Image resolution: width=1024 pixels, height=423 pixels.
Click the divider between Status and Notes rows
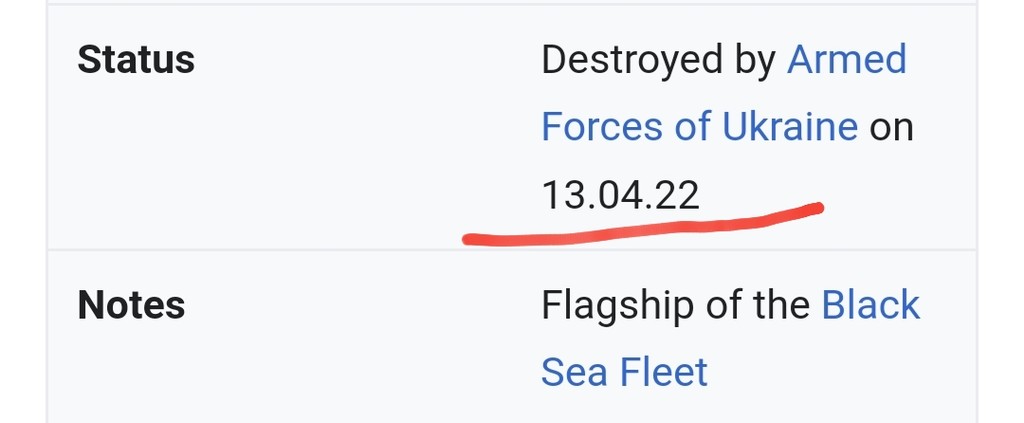click(x=512, y=250)
